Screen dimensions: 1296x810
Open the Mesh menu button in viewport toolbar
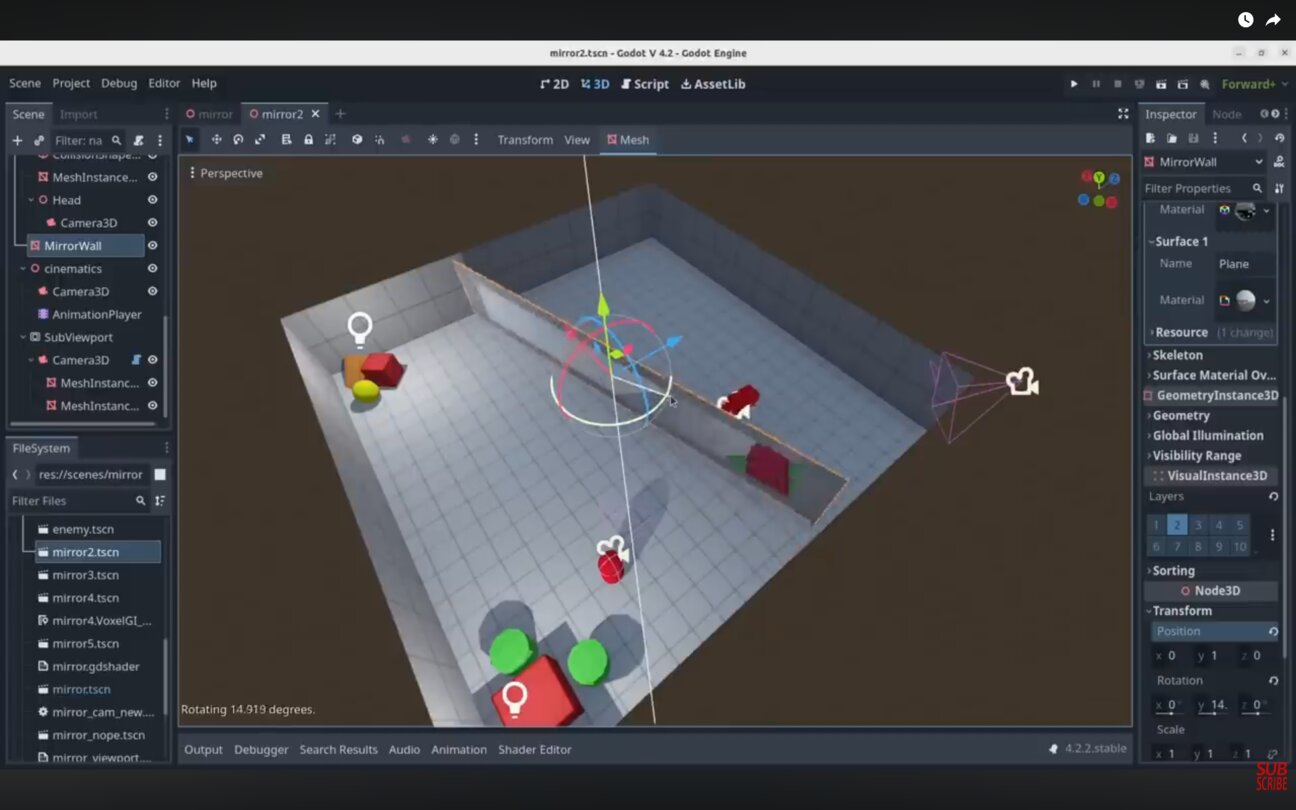(628, 140)
